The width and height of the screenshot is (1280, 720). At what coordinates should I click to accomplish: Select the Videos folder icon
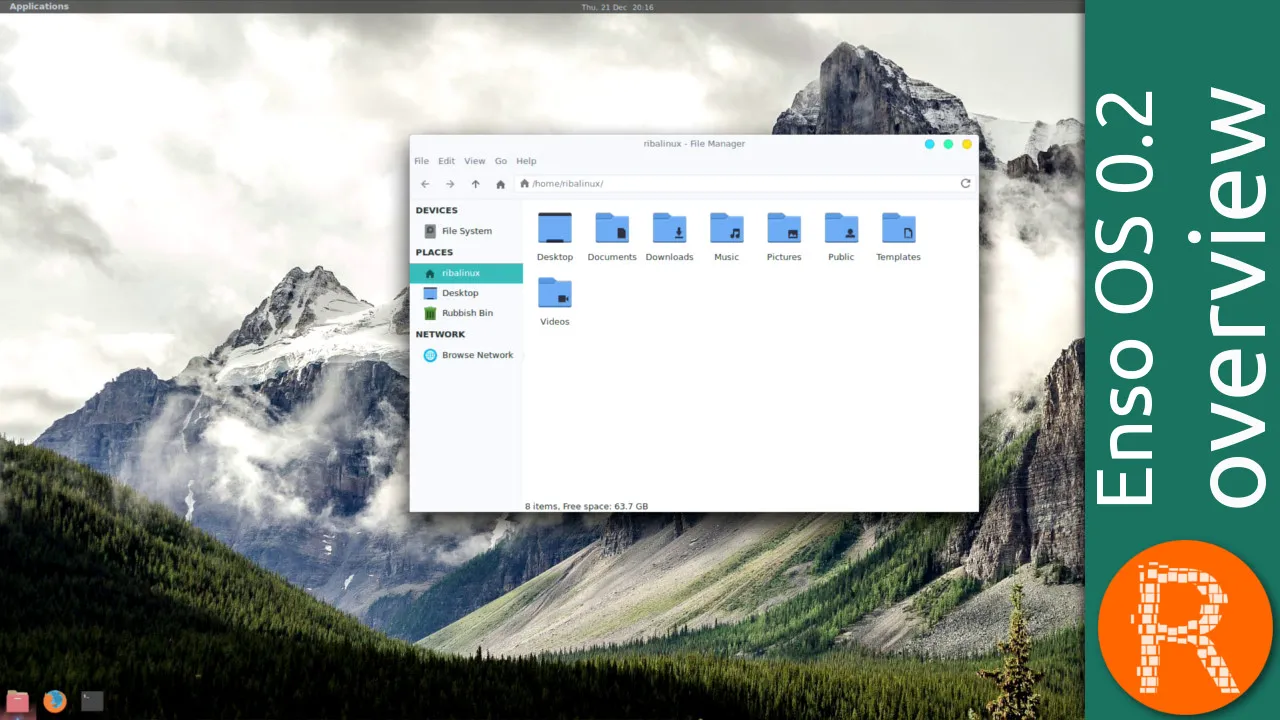(x=555, y=293)
